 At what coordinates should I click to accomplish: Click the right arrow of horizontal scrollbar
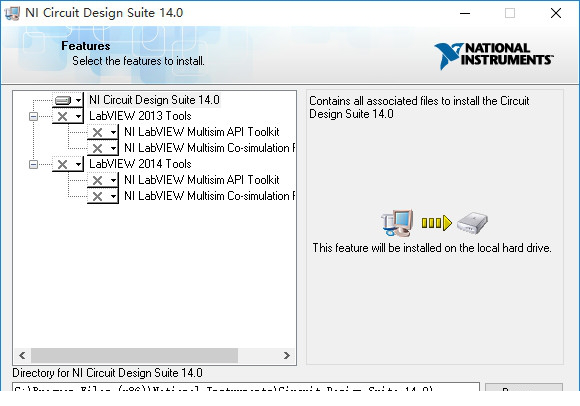pos(287,356)
